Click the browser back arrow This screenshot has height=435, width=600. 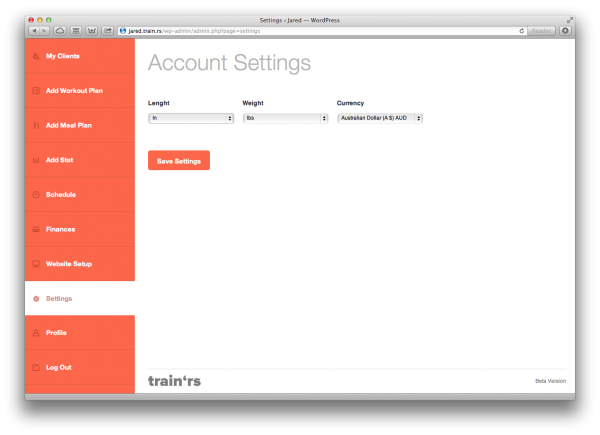(34, 31)
